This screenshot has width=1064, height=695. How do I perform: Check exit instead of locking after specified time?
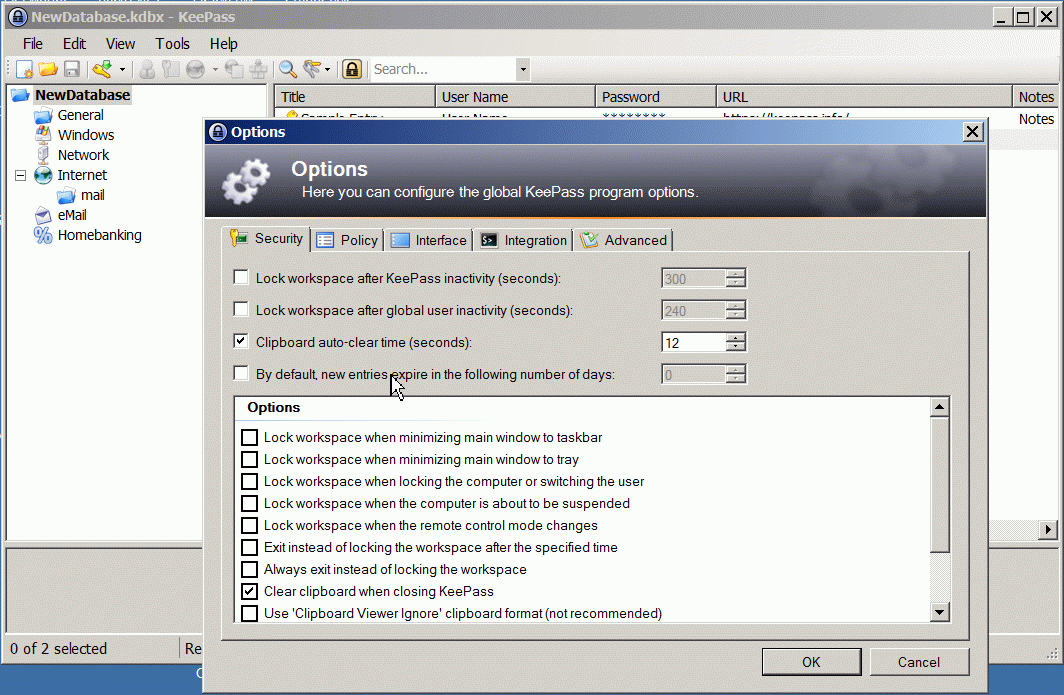[250, 548]
